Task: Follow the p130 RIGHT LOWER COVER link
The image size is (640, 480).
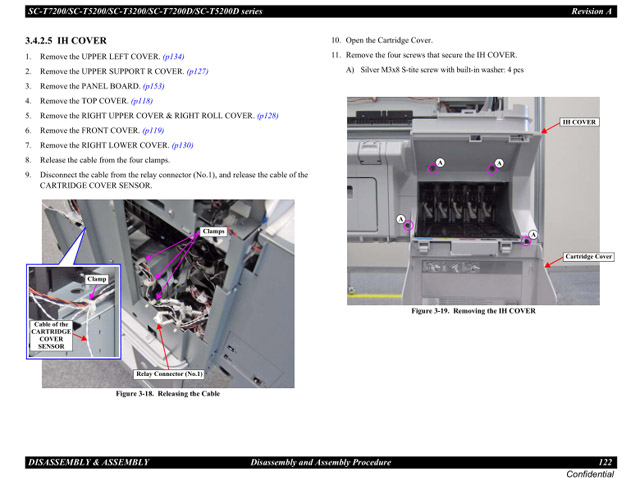Action: (x=182, y=145)
